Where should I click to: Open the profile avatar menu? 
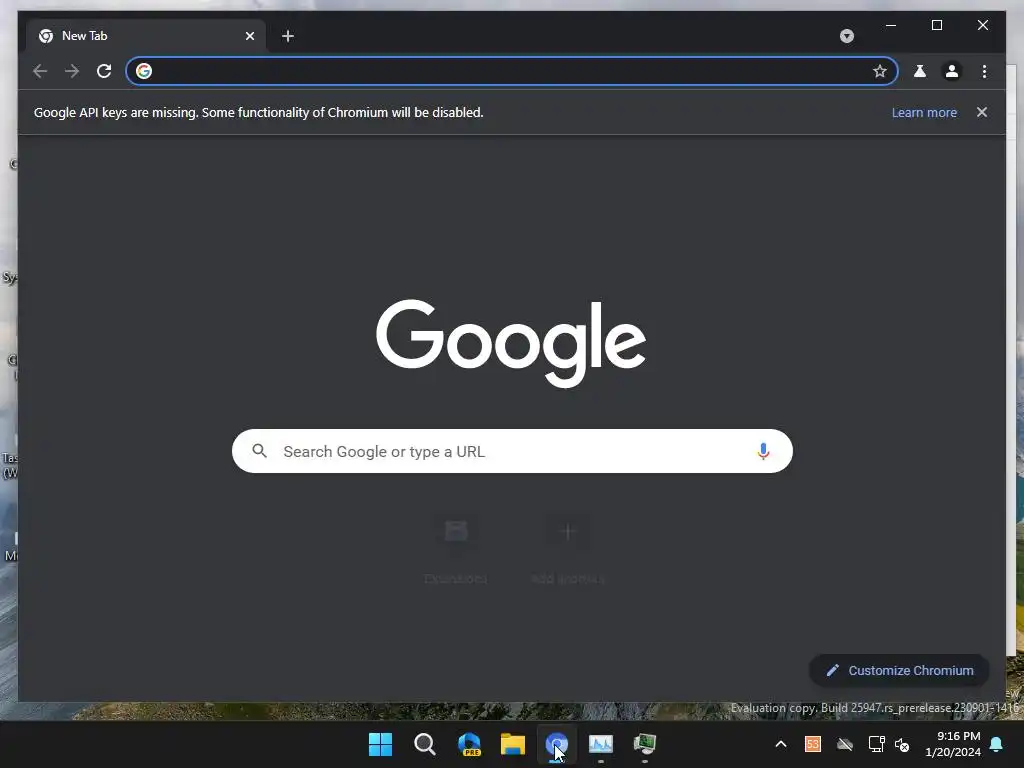click(x=952, y=71)
